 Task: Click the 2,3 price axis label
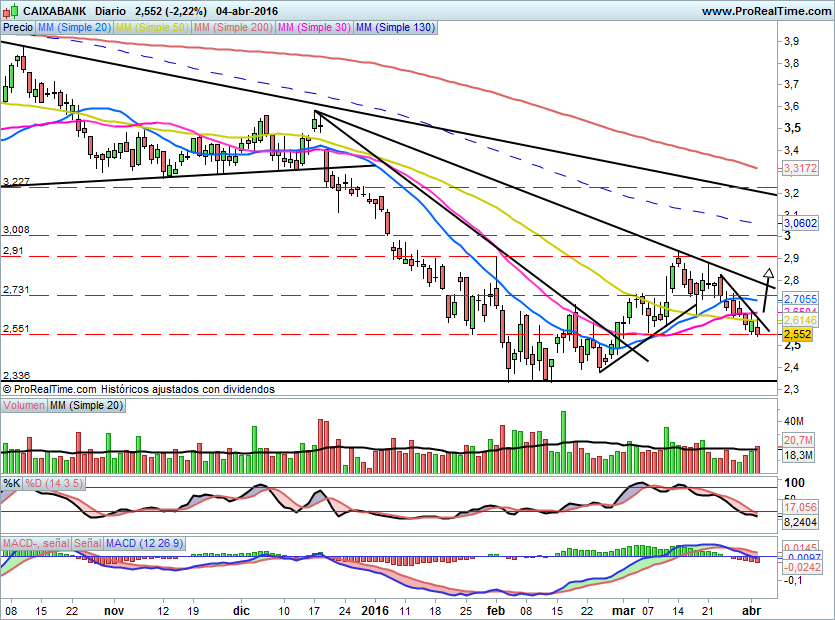click(x=792, y=389)
